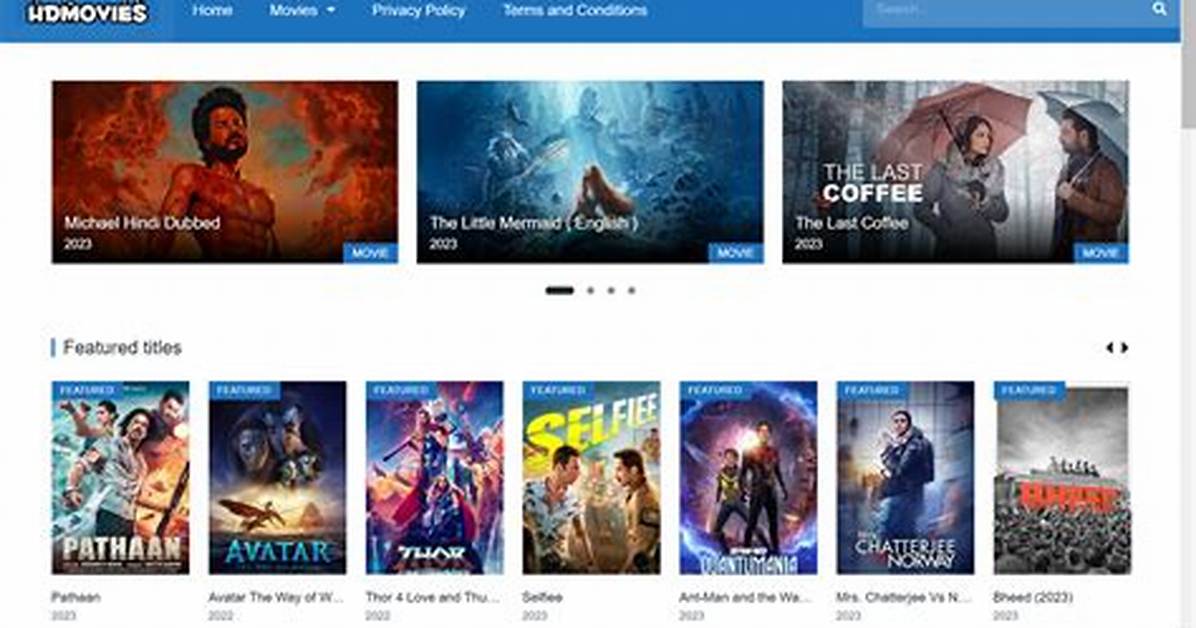Open the Home menu item
1196x628 pixels.
click(x=212, y=11)
